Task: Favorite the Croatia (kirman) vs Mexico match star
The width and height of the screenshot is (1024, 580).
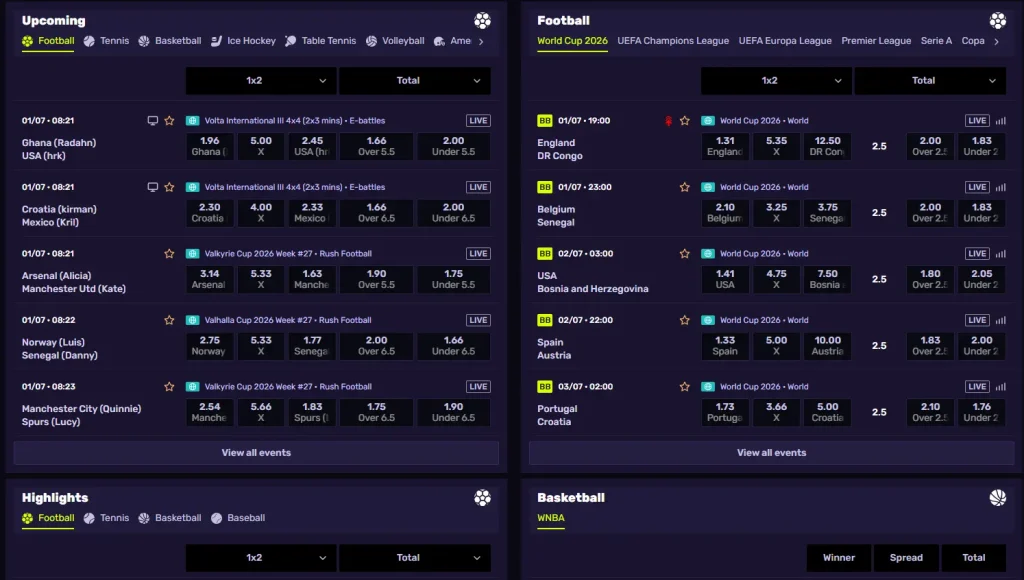Action: click(x=169, y=187)
